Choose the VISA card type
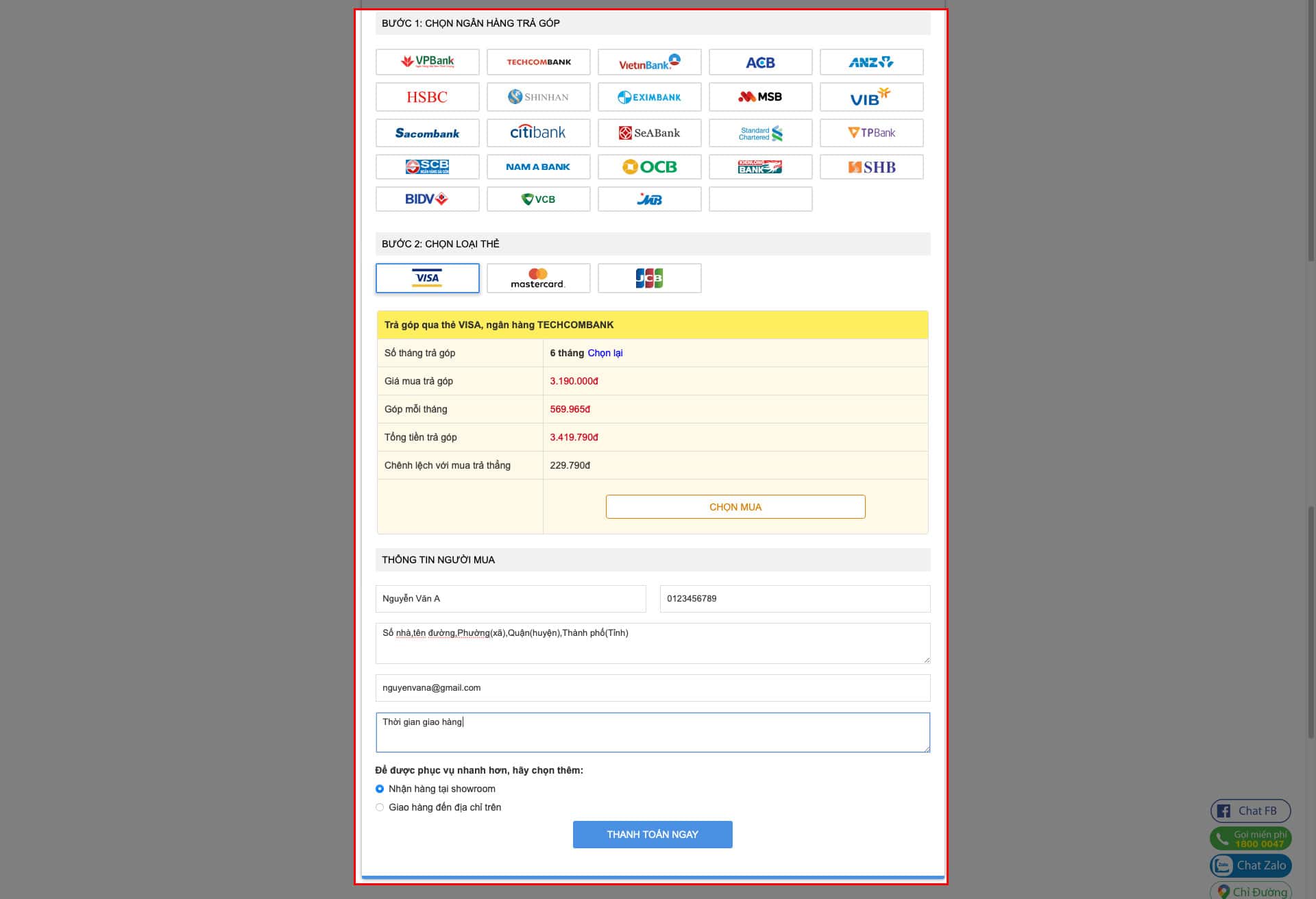Screen dimensions: 1316x899 (x=427, y=278)
